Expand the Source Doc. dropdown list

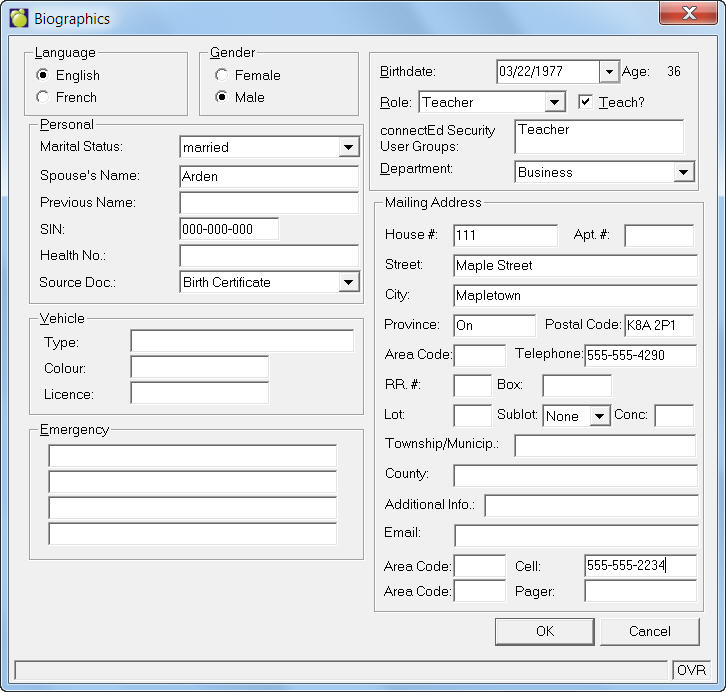[348, 283]
